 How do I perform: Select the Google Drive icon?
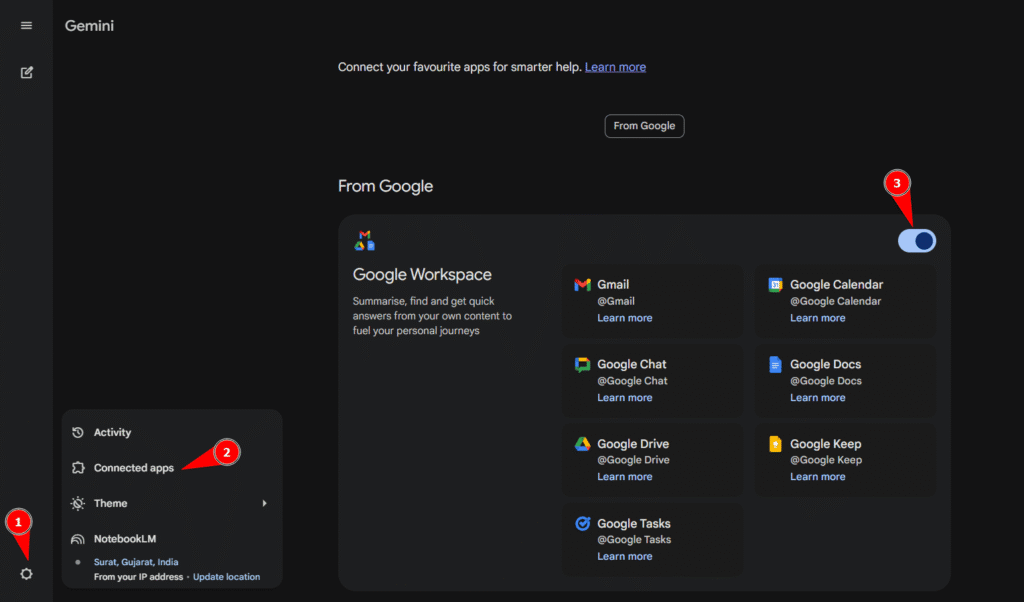(583, 443)
